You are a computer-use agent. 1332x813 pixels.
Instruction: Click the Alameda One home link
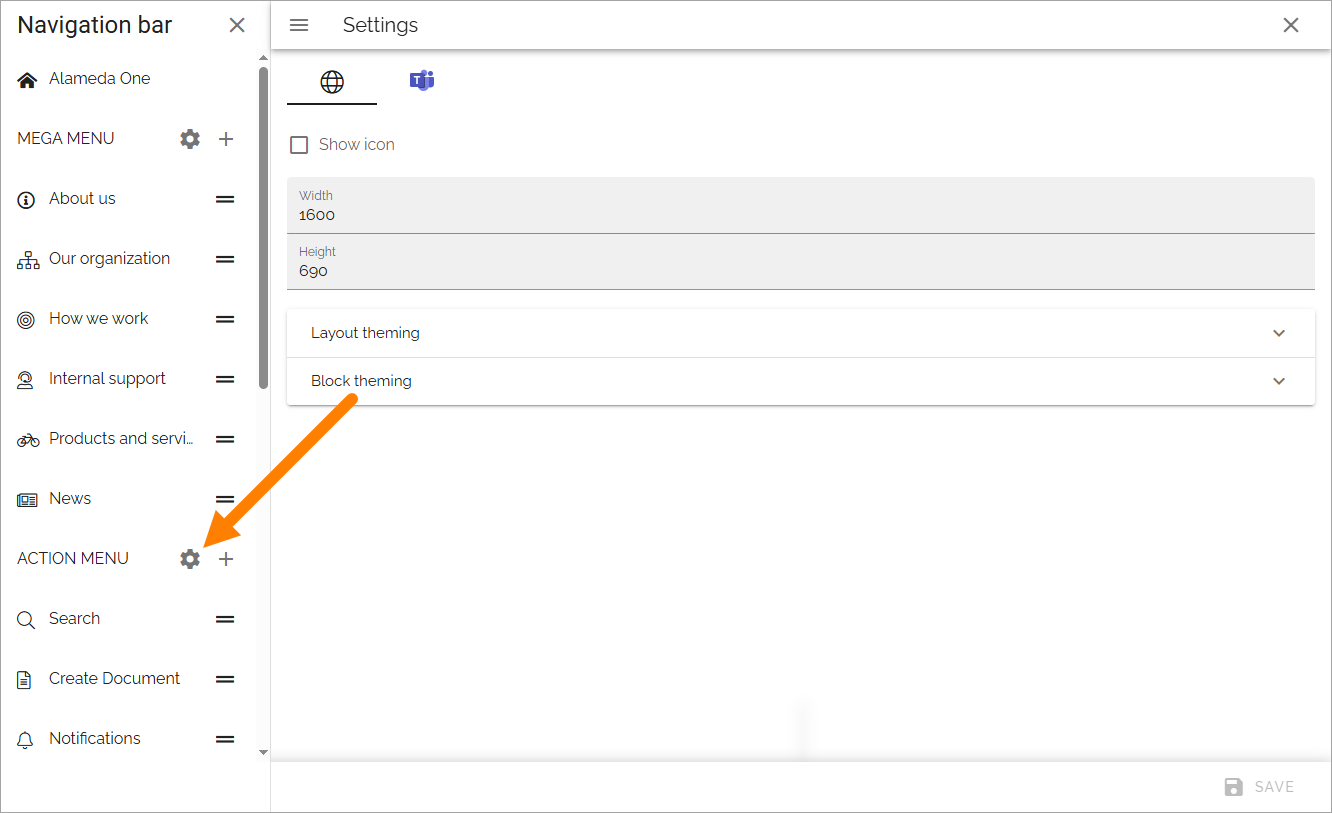point(99,79)
